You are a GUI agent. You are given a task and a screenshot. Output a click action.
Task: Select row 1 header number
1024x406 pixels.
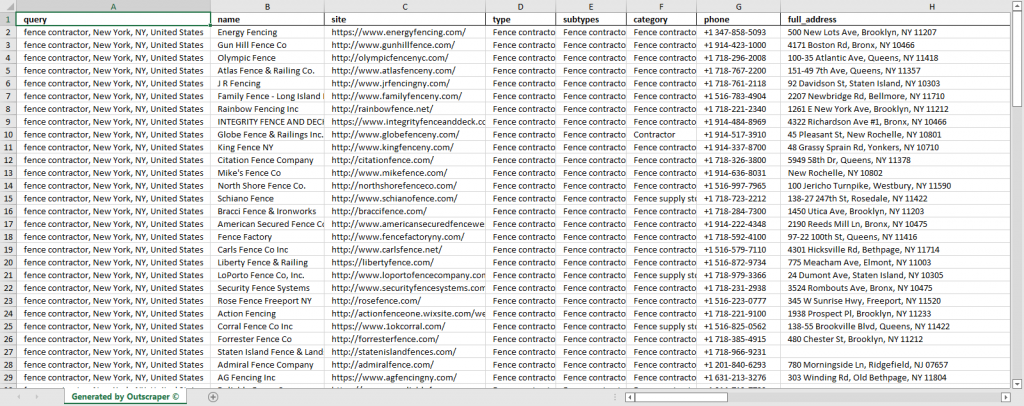tap(9, 19)
